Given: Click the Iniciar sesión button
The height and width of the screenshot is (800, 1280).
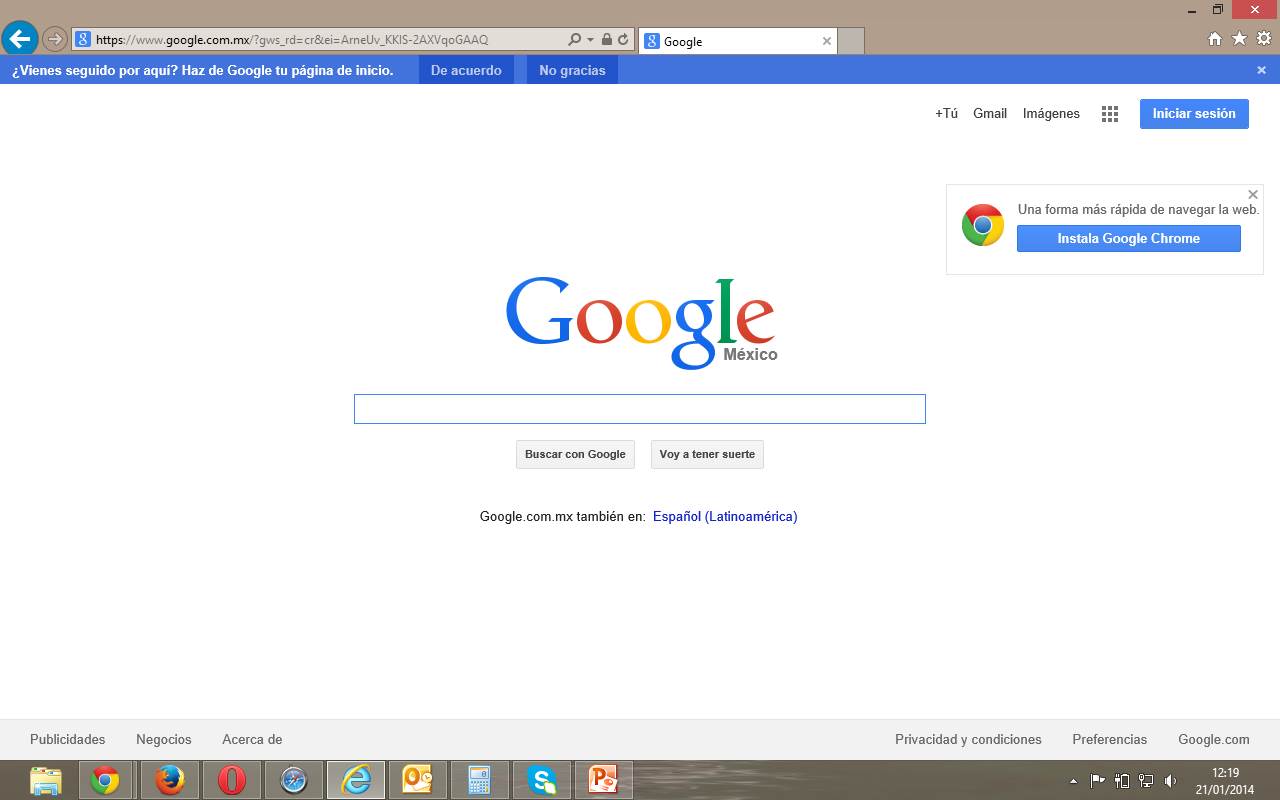Looking at the screenshot, I should coord(1194,114).
